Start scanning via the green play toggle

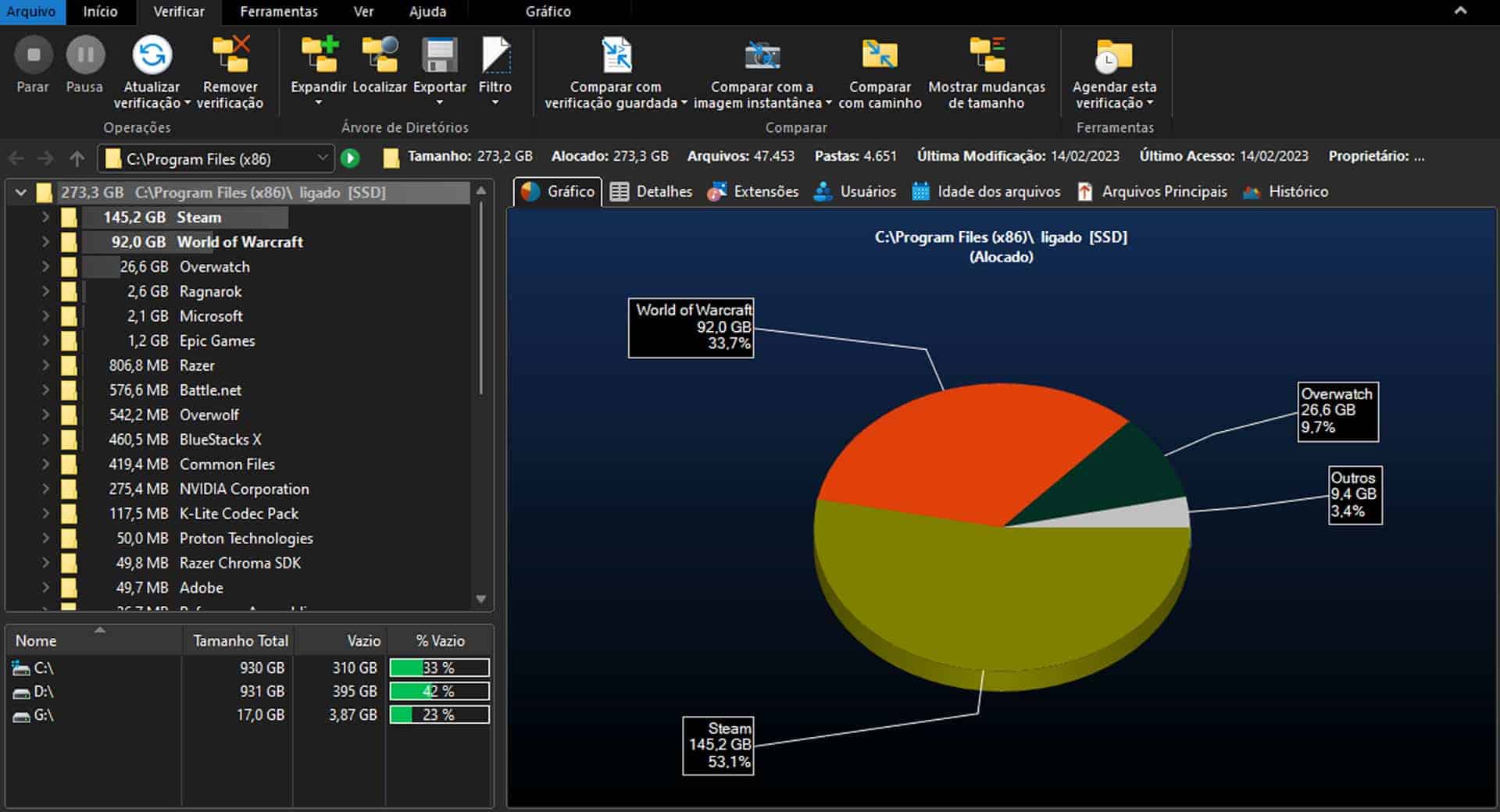point(351,158)
